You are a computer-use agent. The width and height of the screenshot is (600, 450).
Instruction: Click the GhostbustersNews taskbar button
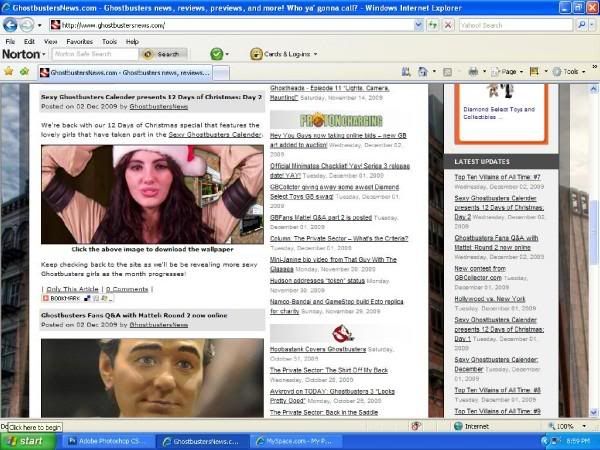[202, 441]
